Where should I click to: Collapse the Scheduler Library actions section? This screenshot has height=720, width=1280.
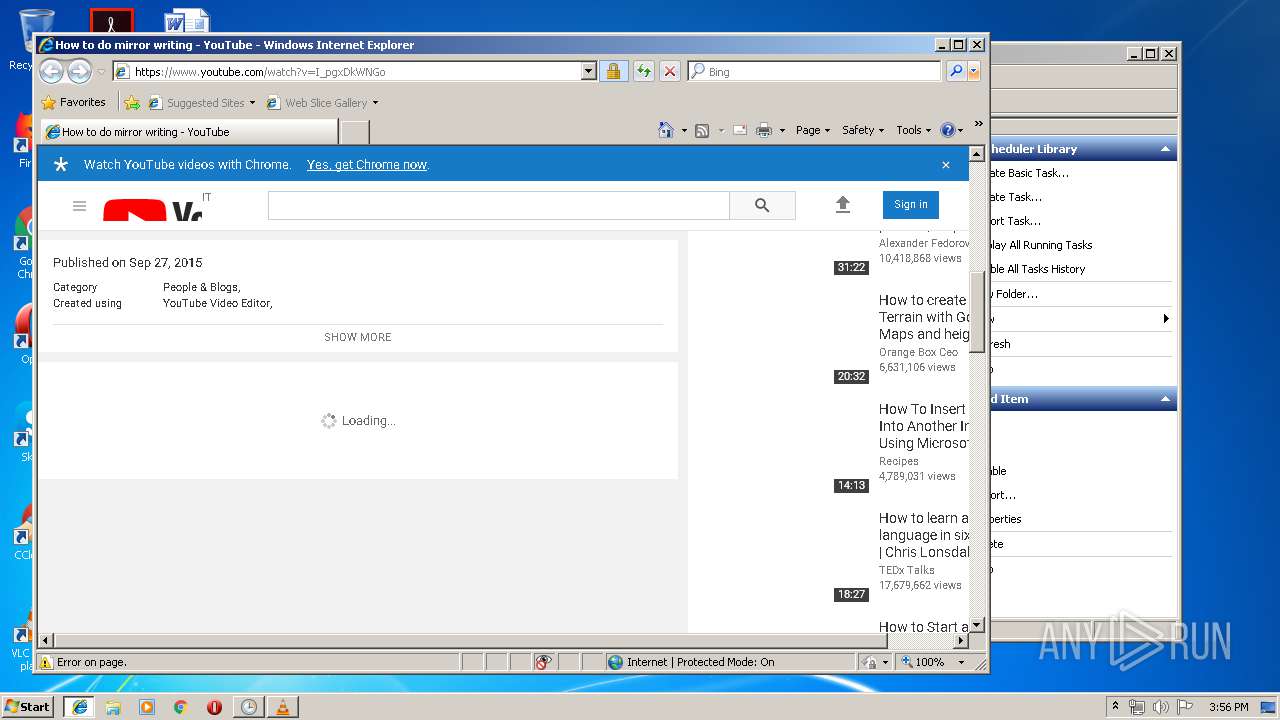point(1165,149)
